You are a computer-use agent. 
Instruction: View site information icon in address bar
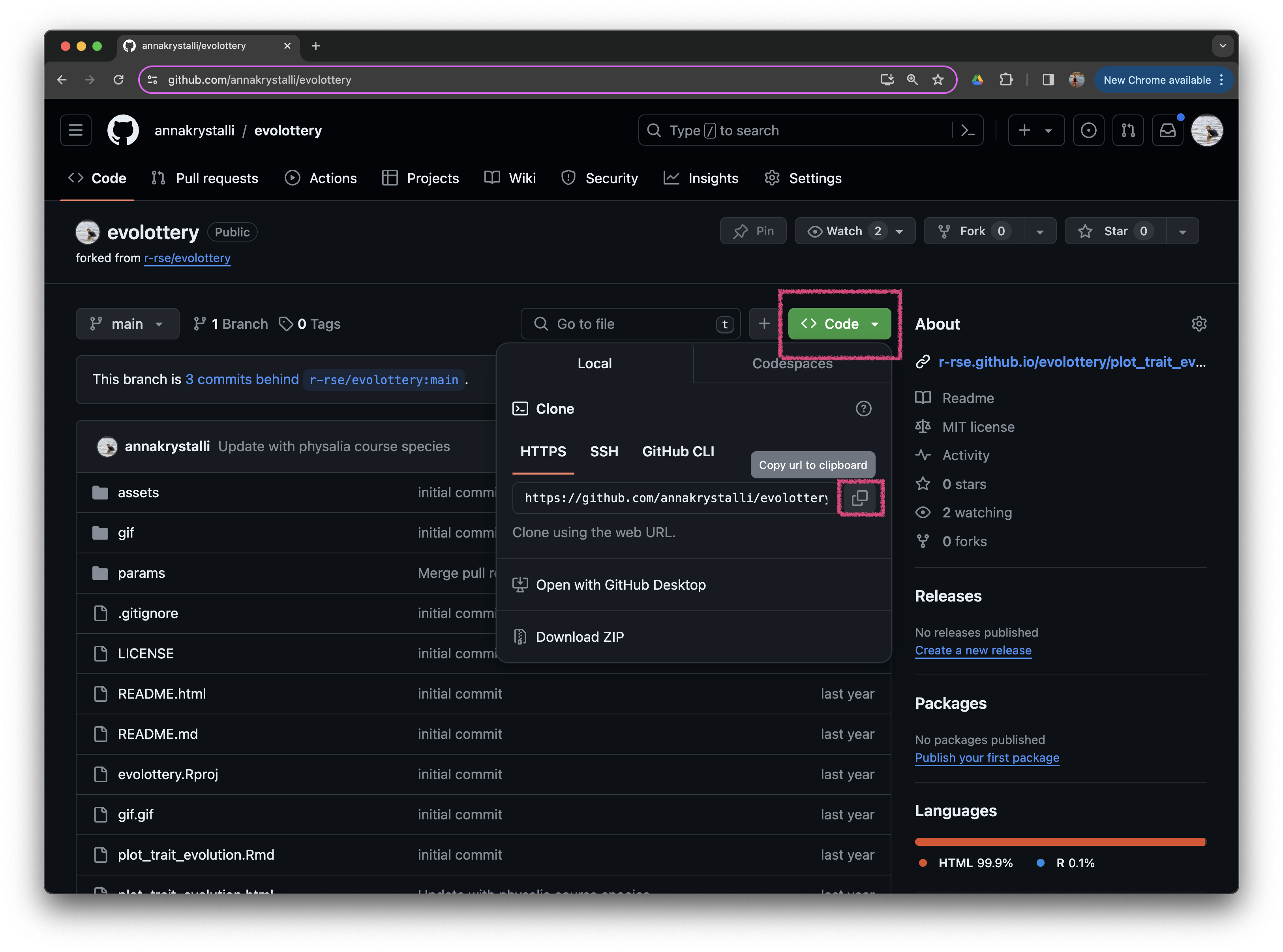[152, 79]
